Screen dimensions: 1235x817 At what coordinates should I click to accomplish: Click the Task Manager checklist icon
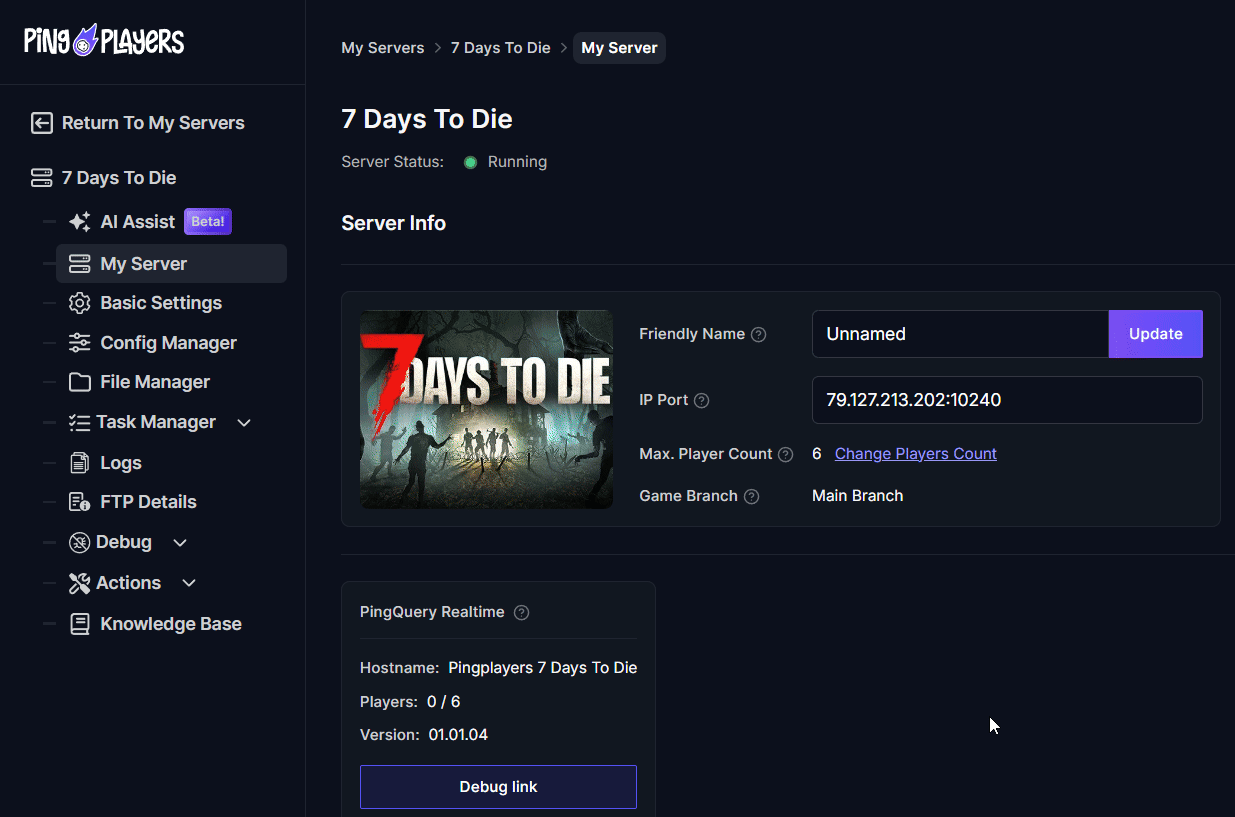[x=79, y=423]
